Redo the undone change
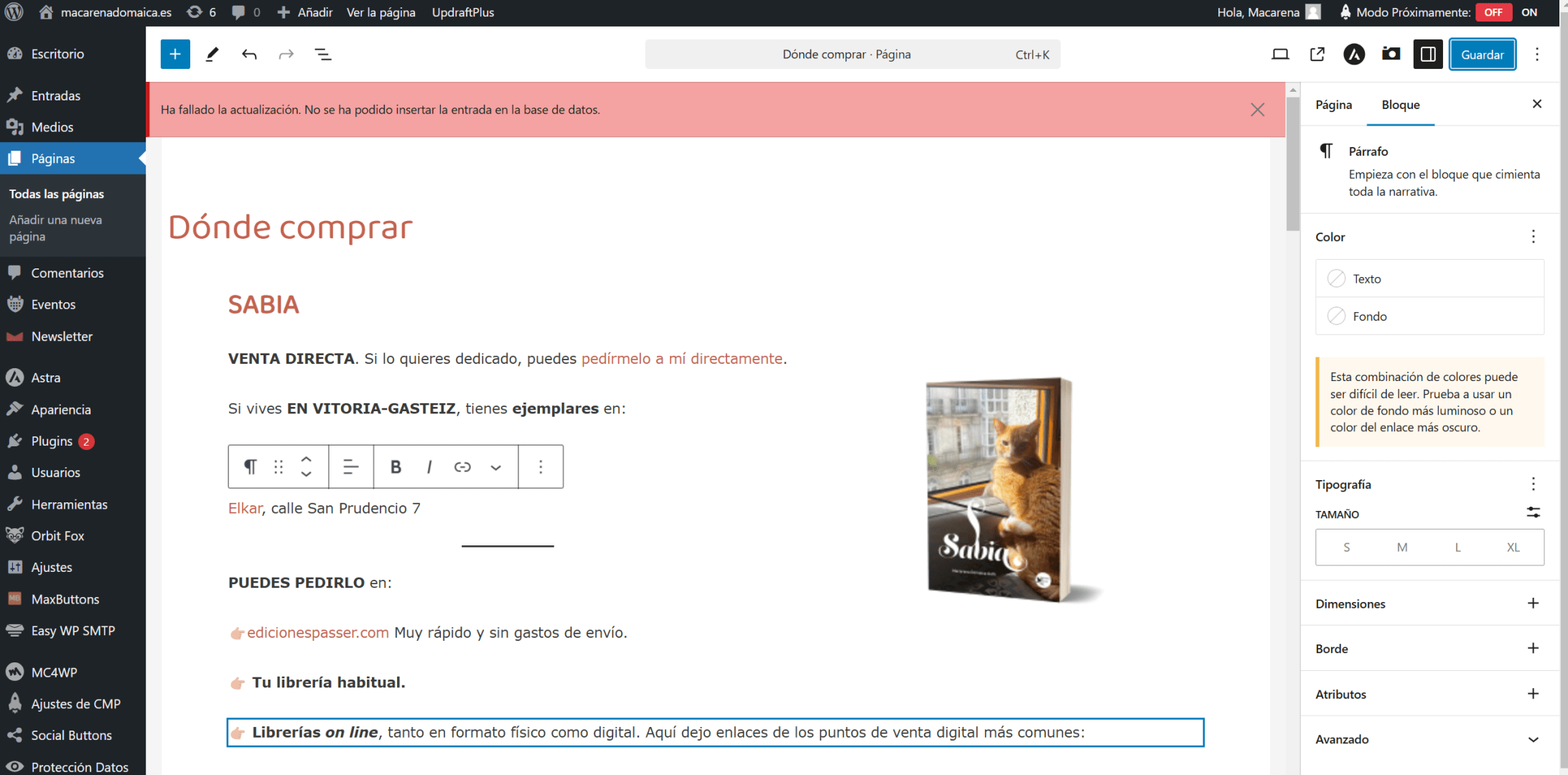 click(286, 55)
